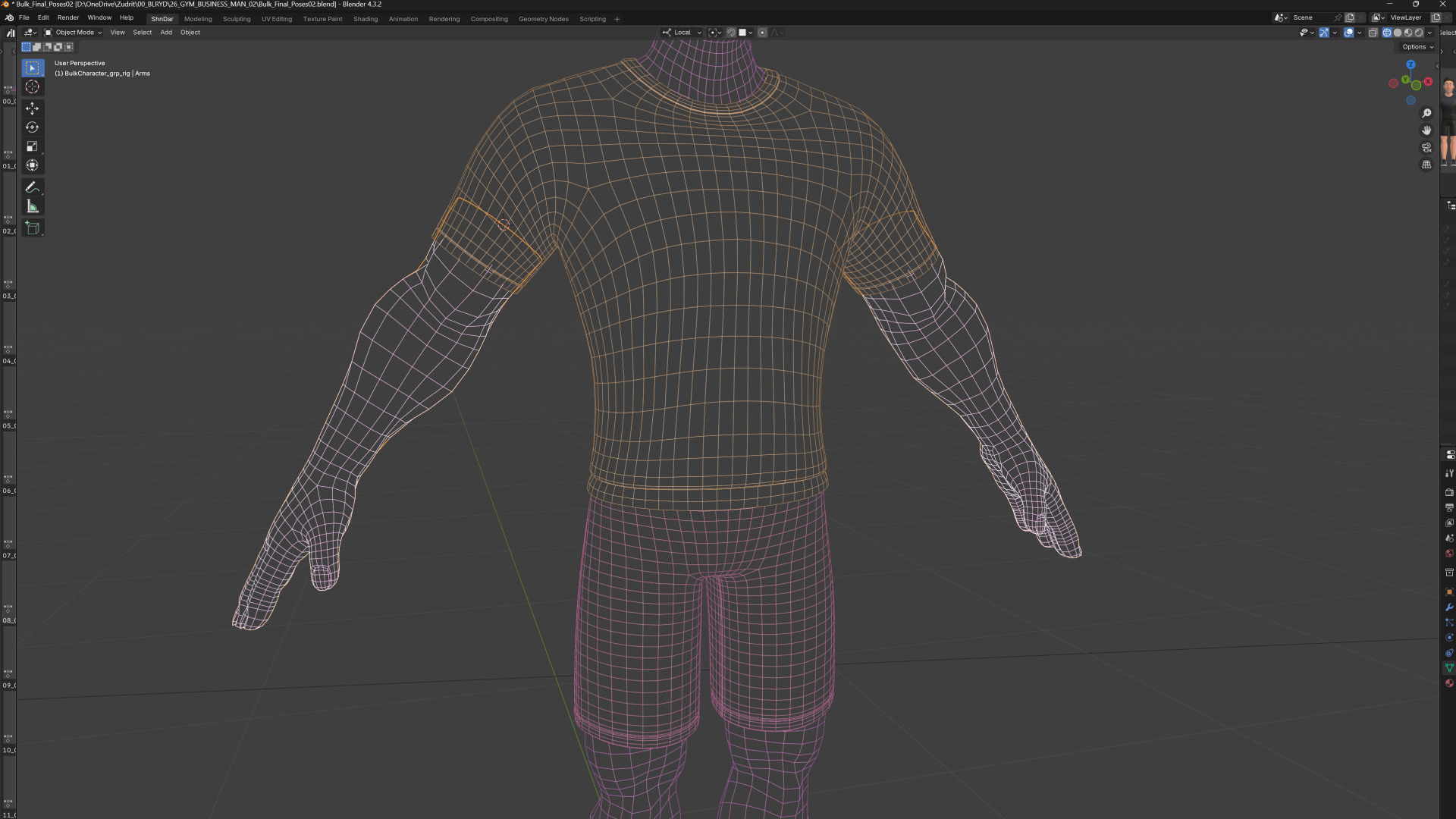Click the new scene copy icon

(1350, 17)
